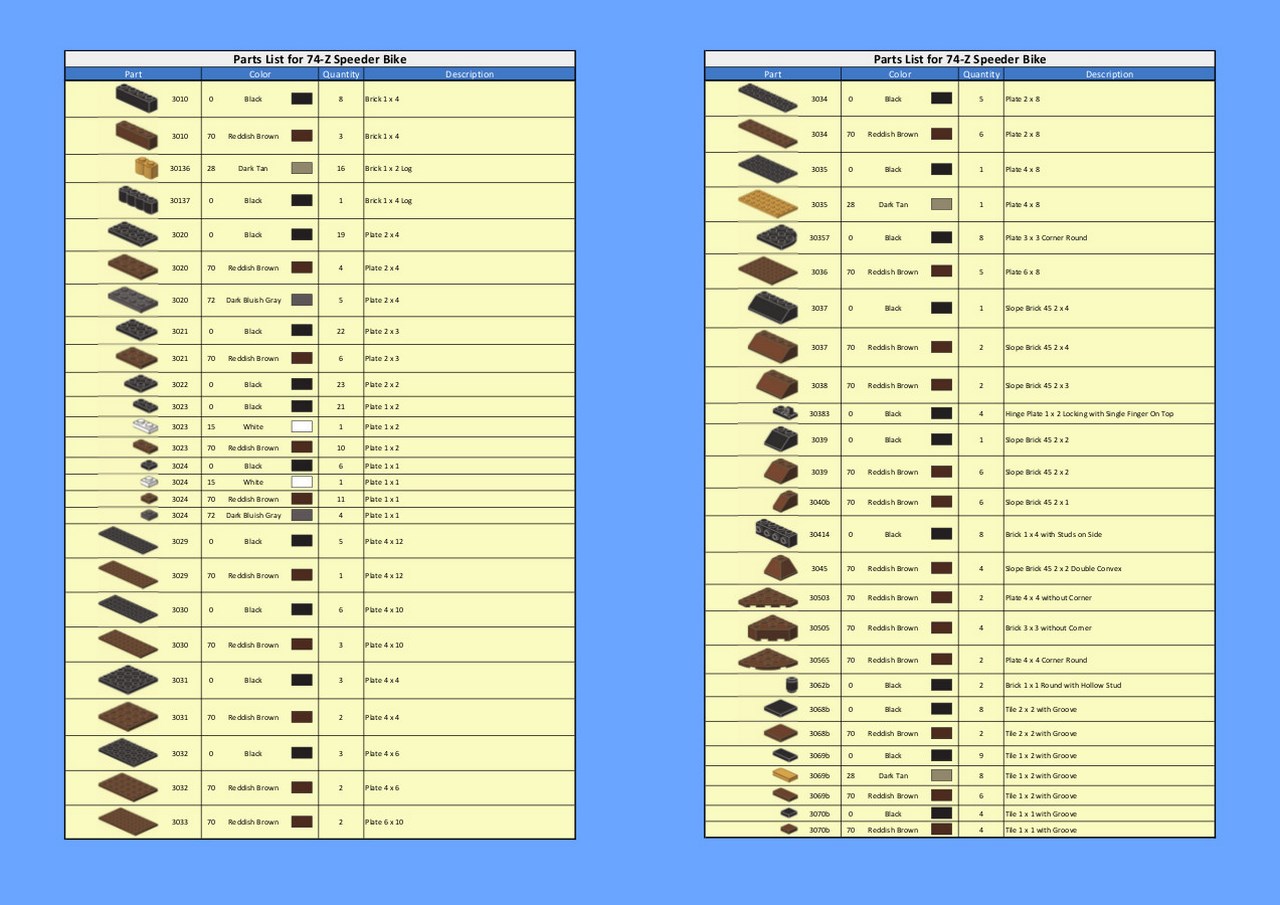This screenshot has height=905, width=1280.
Task: Click the dark tan 3069b tile image
Action: [x=785, y=775]
